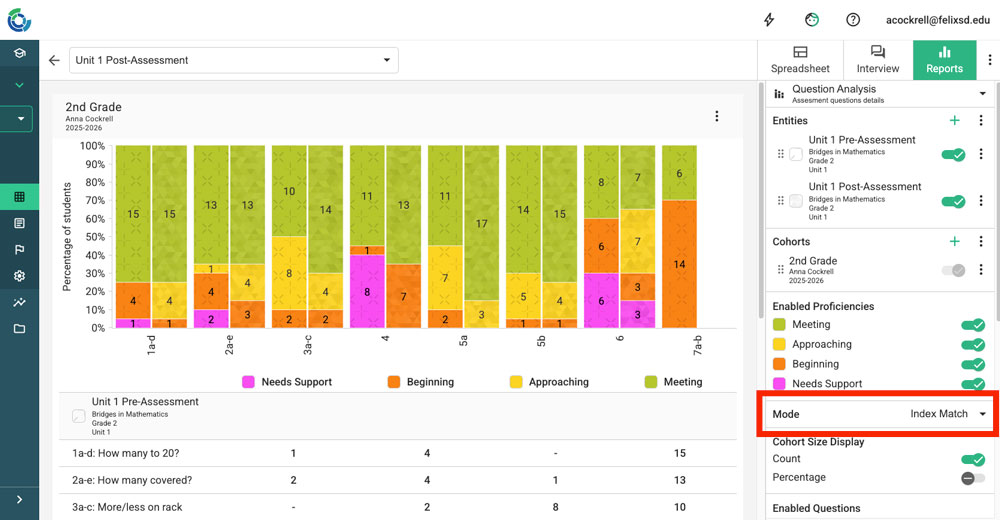The width and height of the screenshot is (1000, 520).
Task: Expand the Question Analysis report selector
Action: tap(880, 94)
